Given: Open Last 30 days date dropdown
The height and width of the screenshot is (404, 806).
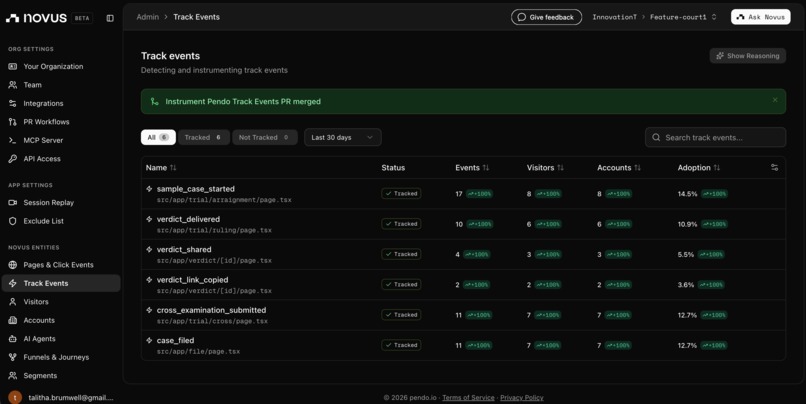Looking at the screenshot, I should pyautogui.click(x=342, y=137).
